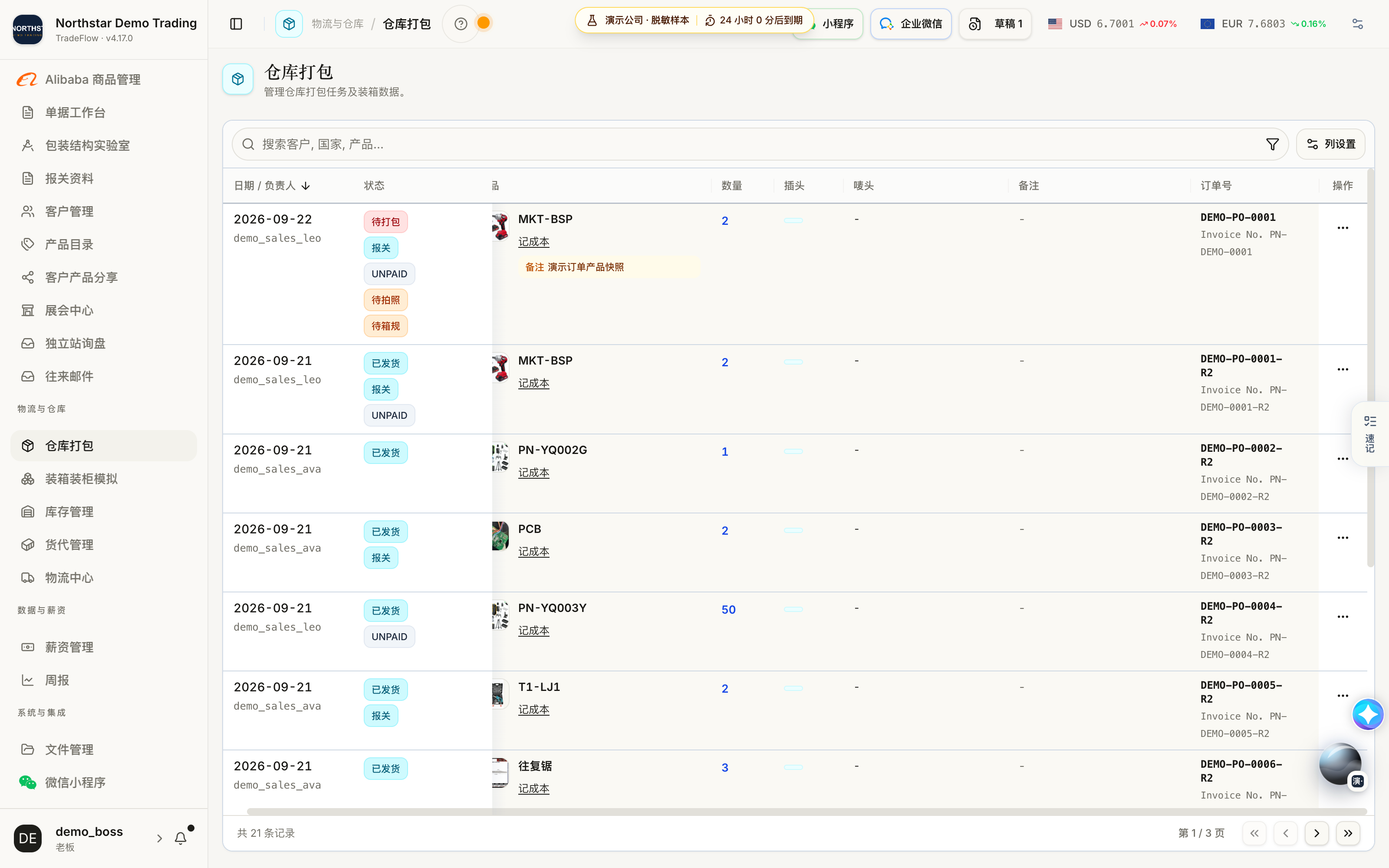Jump to the last page arrow
Screen dimensions: 1389x868
[x=1348, y=833]
